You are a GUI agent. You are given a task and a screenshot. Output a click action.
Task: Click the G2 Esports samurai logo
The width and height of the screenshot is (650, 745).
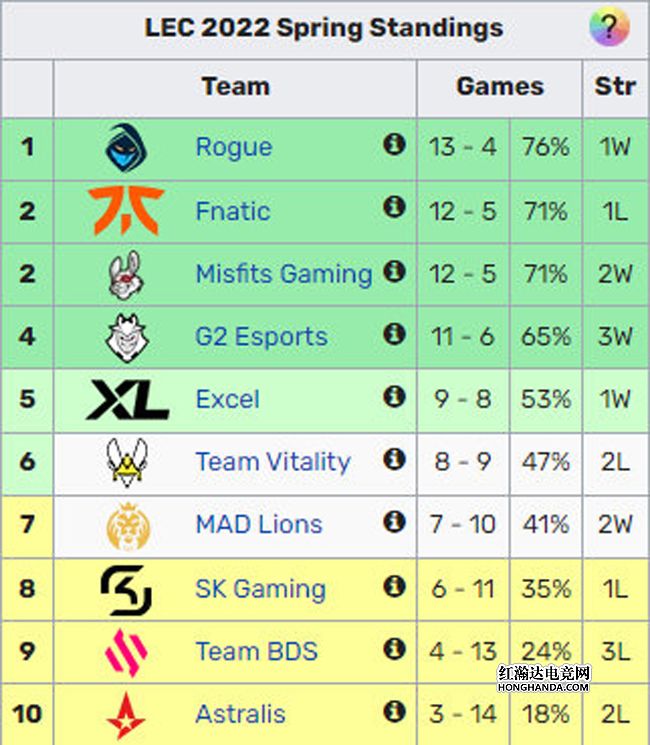127,337
